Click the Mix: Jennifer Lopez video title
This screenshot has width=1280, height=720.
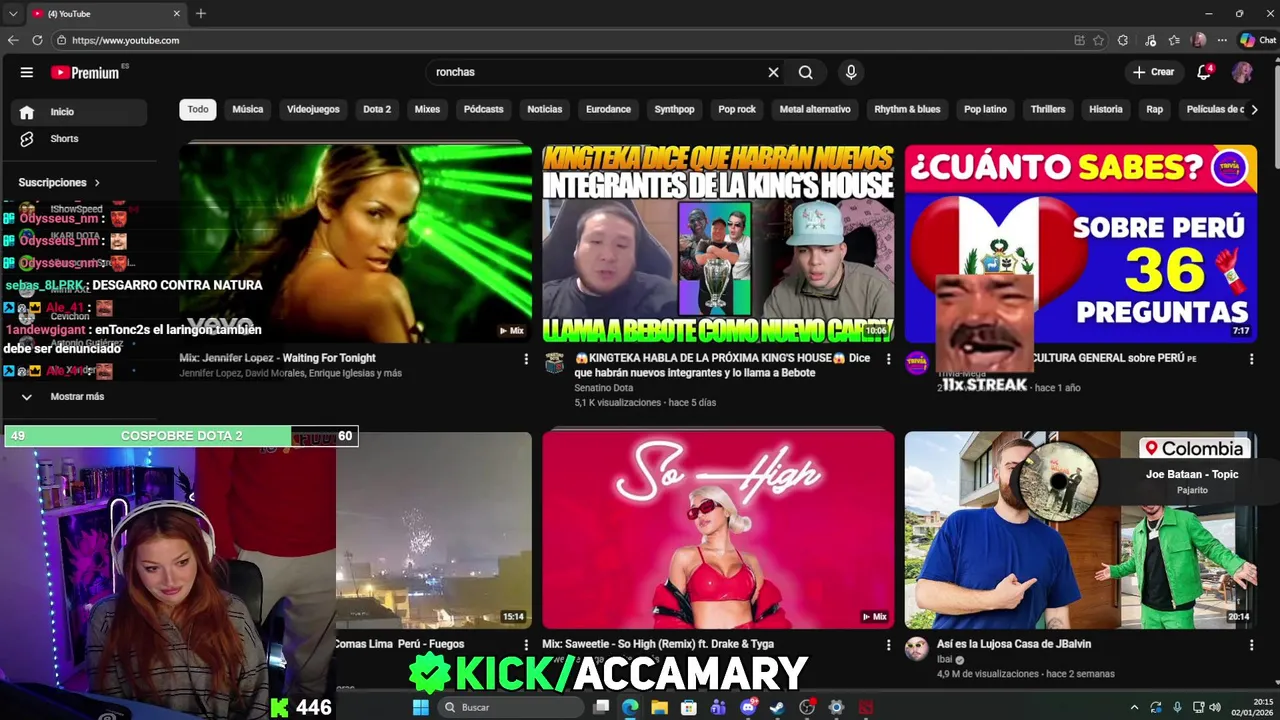tap(278, 358)
